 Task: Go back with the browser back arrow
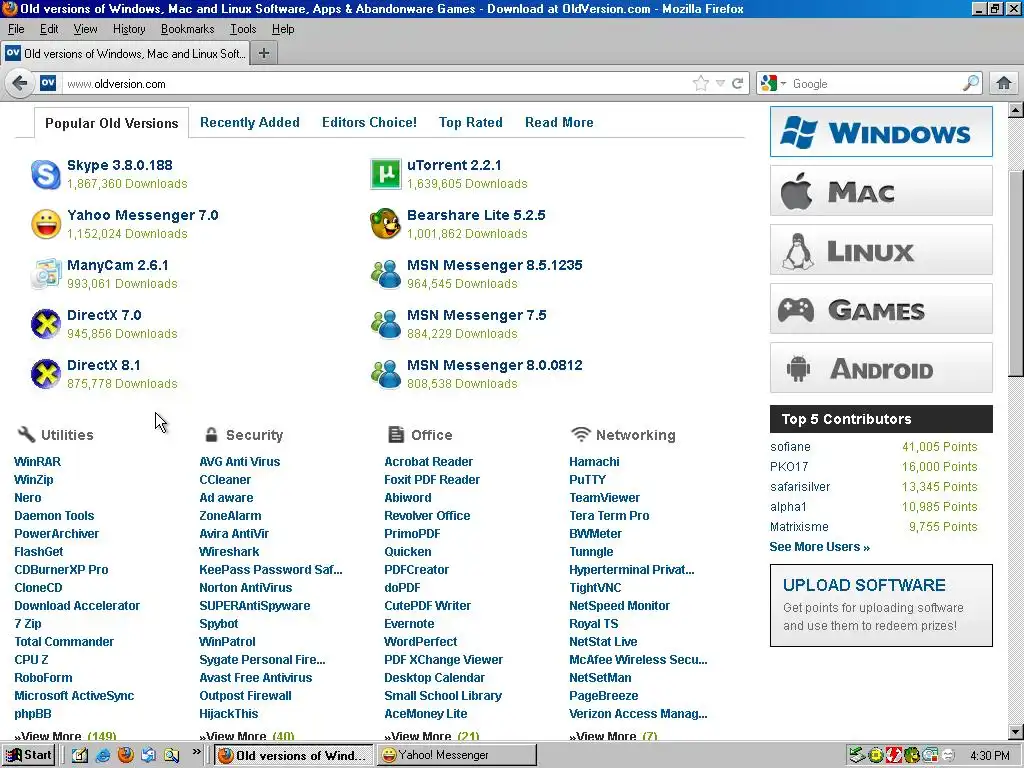[x=20, y=84]
